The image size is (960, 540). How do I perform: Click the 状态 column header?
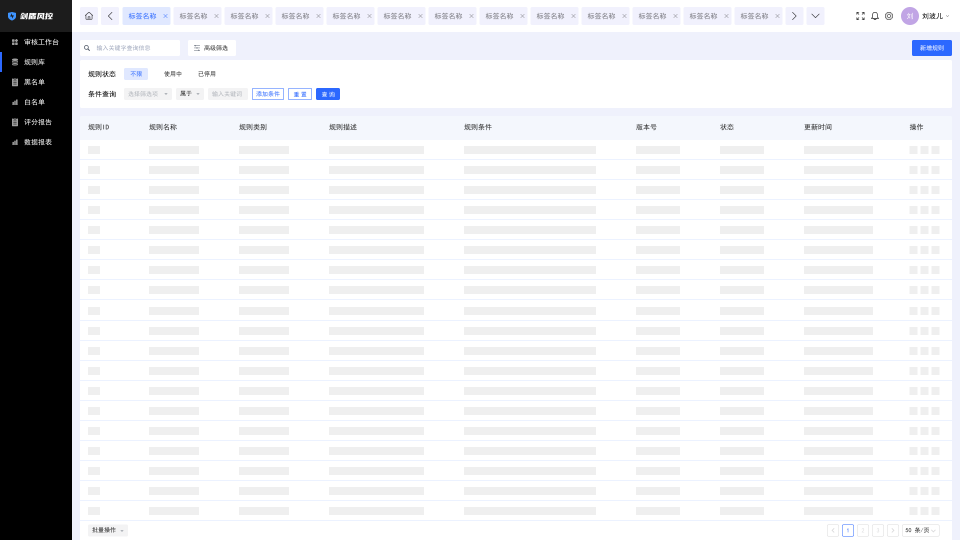click(727, 127)
